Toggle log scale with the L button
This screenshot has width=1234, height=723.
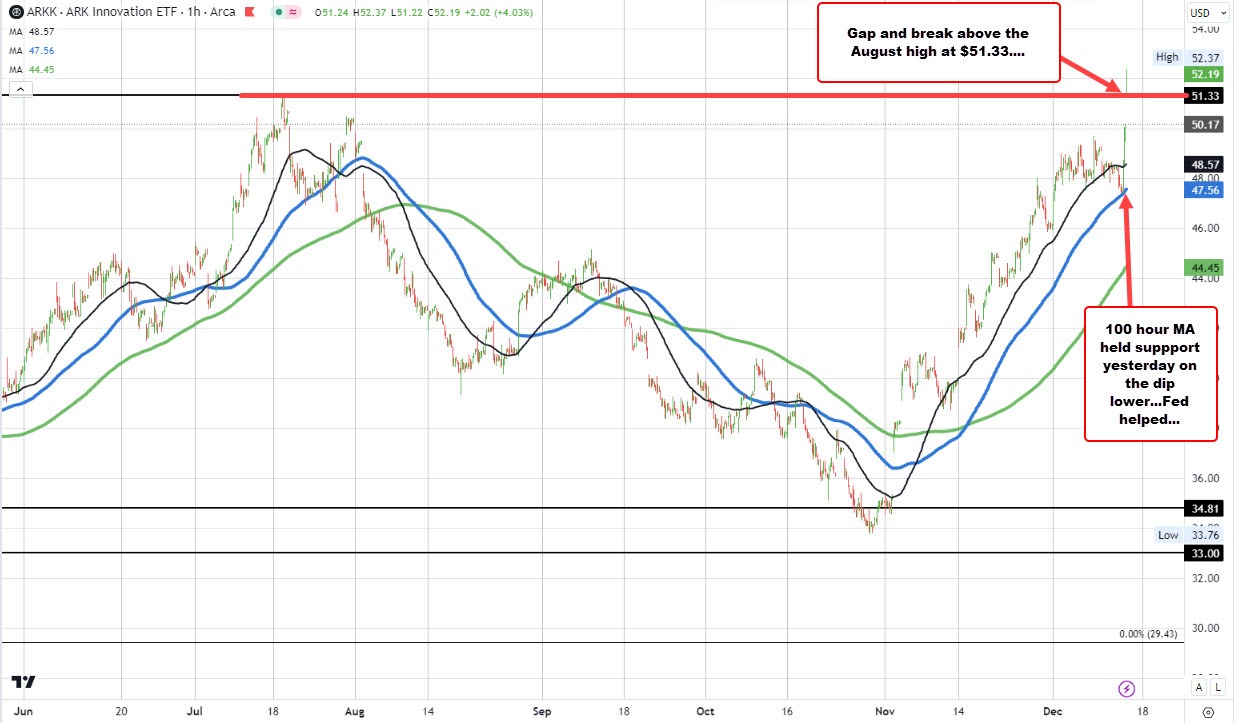point(1217,687)
